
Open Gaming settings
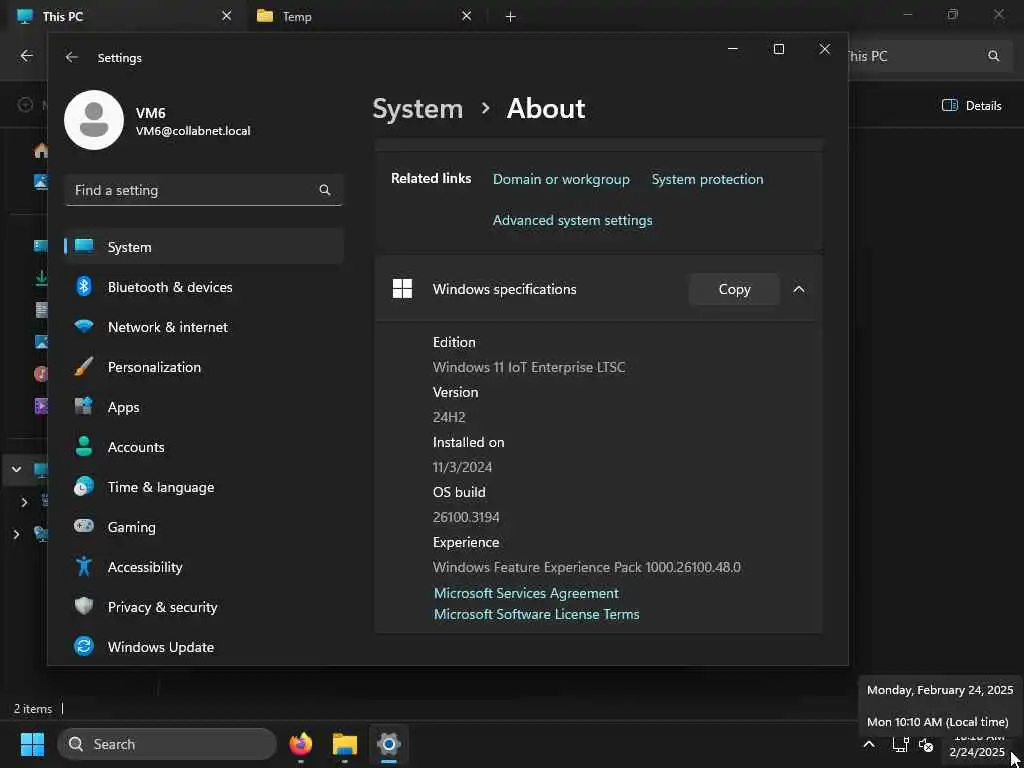[204, 526]
